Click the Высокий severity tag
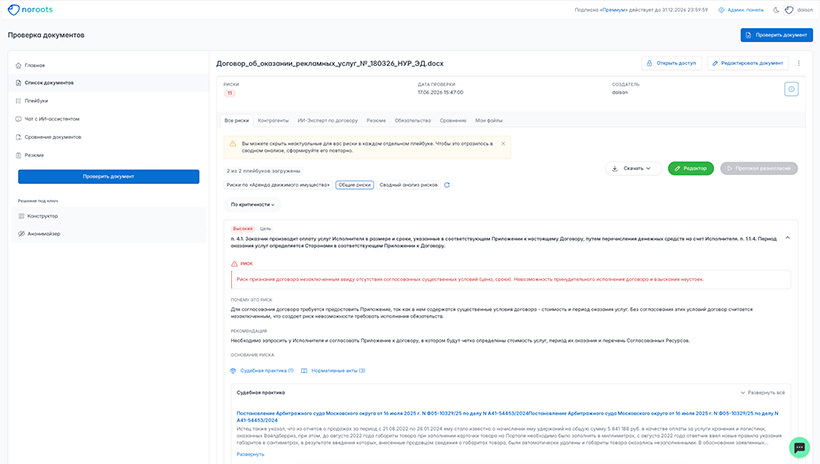The width and height of the screenshot is (820, 464). click(x=243, y=229)
